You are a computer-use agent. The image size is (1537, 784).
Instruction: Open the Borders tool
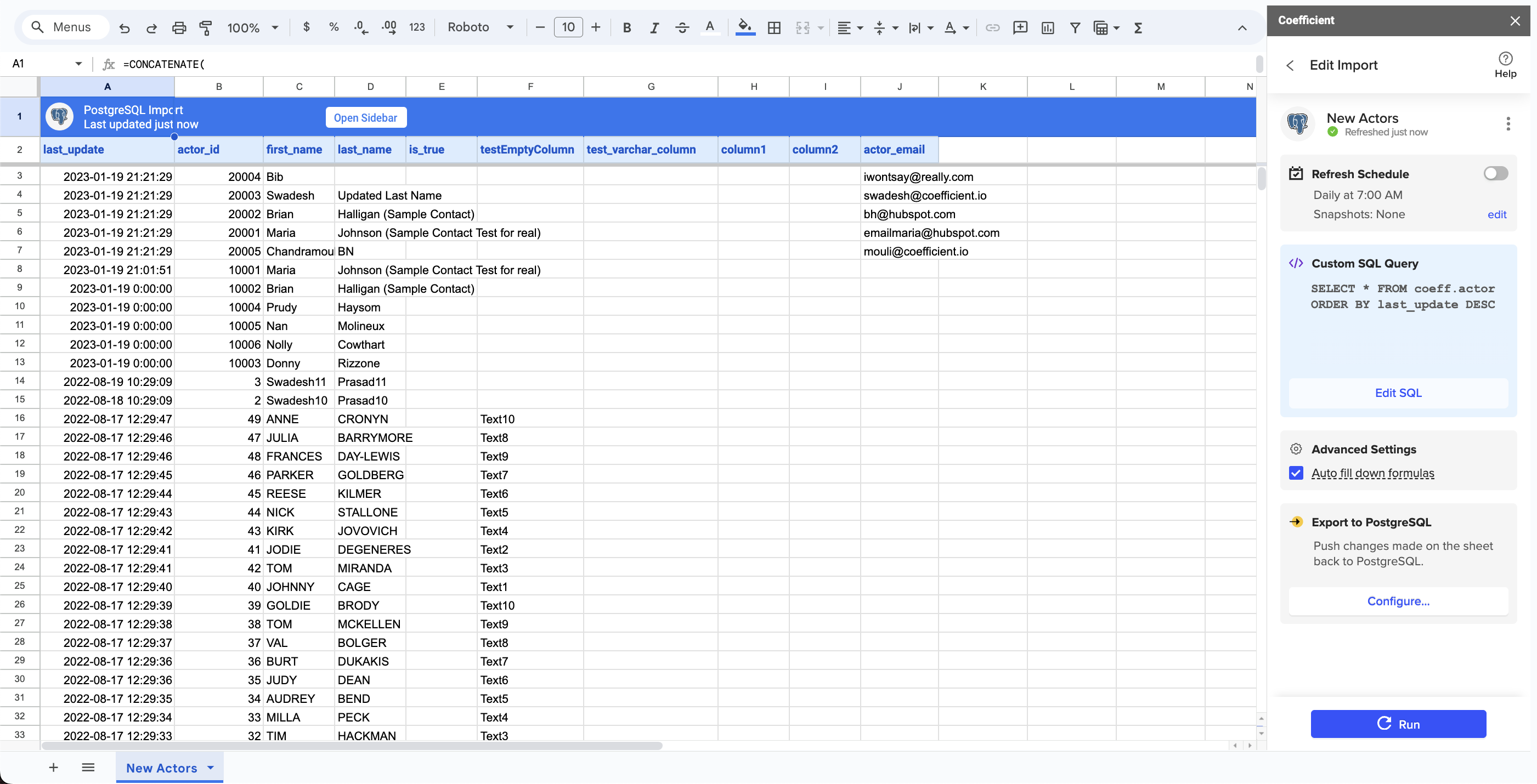point(774,27)
